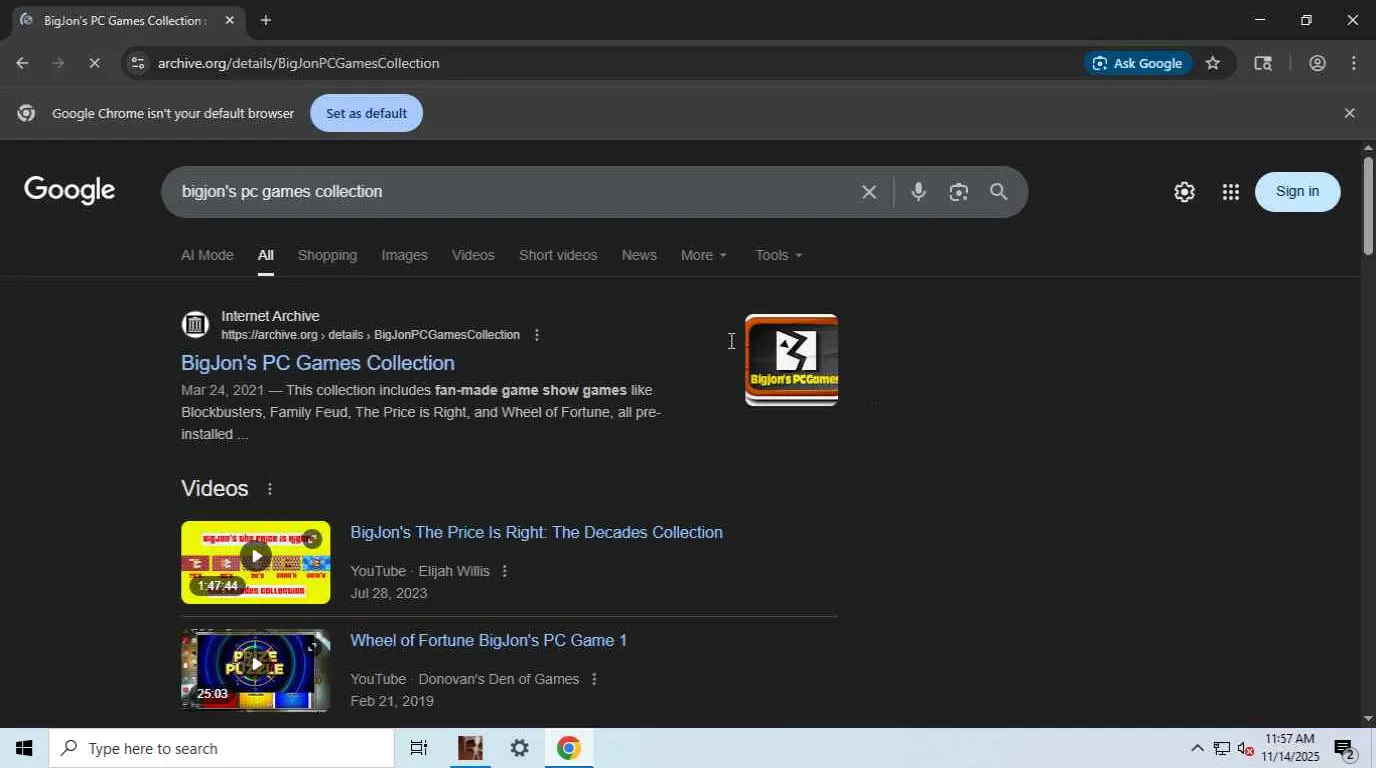Viewport: 1376px width, 768px height.
Task: Search by image lens icon
Action: [958, 192]
